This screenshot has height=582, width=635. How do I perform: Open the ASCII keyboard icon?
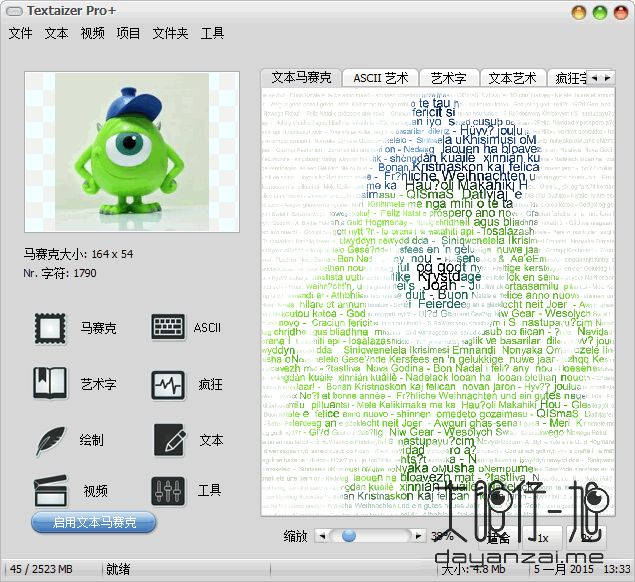point(168,327)
